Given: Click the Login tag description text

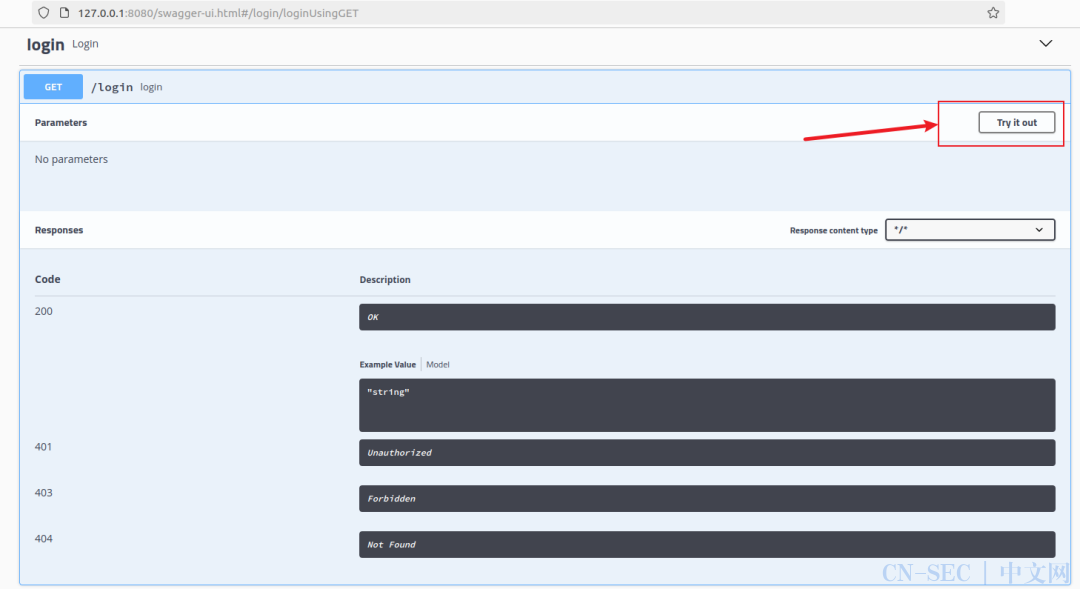Looking at the screenshot, I should tap(85, 43).
